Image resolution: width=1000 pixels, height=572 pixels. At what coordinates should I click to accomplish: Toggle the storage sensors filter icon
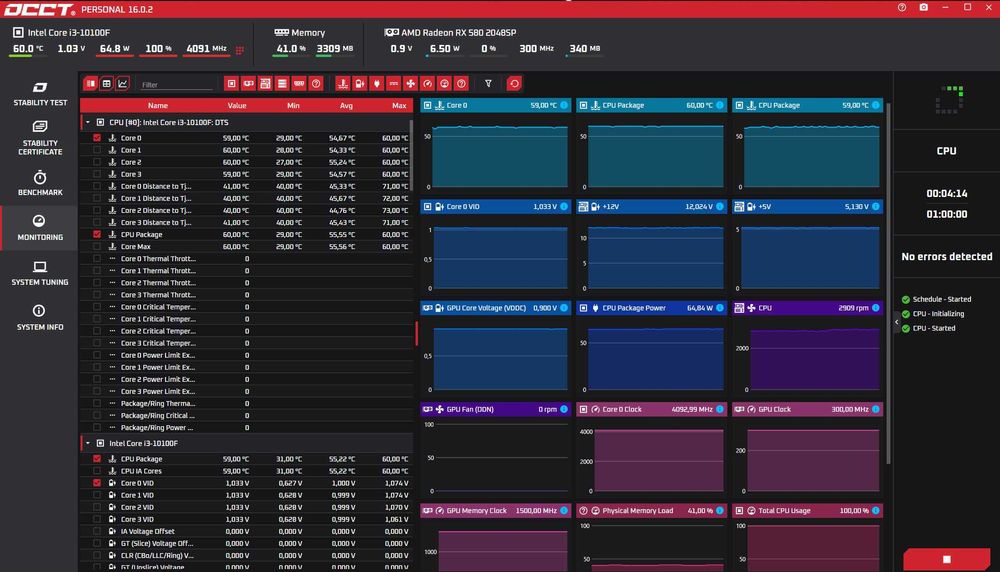(x=282, y=84)
